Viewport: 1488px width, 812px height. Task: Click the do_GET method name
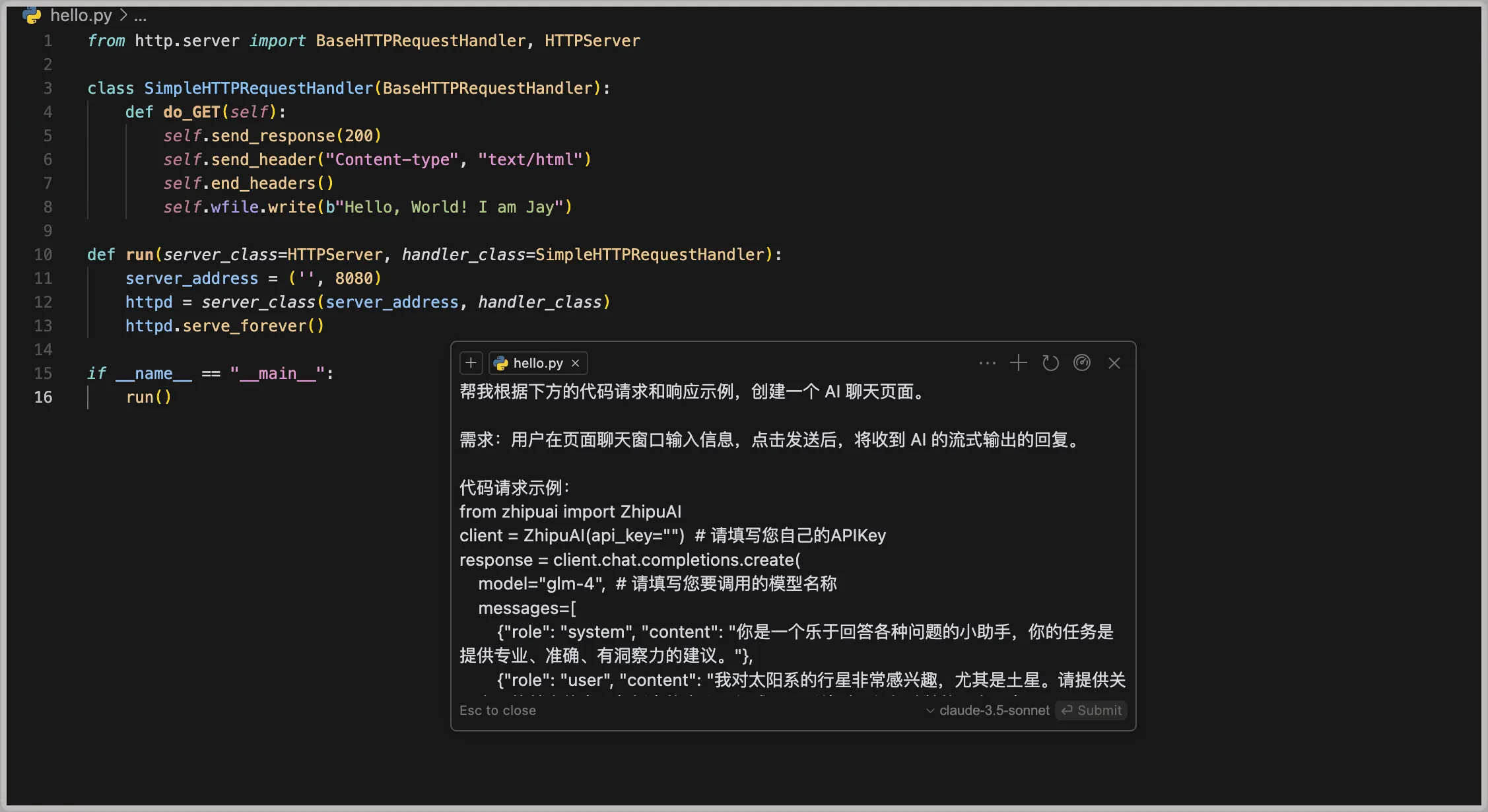191,112
